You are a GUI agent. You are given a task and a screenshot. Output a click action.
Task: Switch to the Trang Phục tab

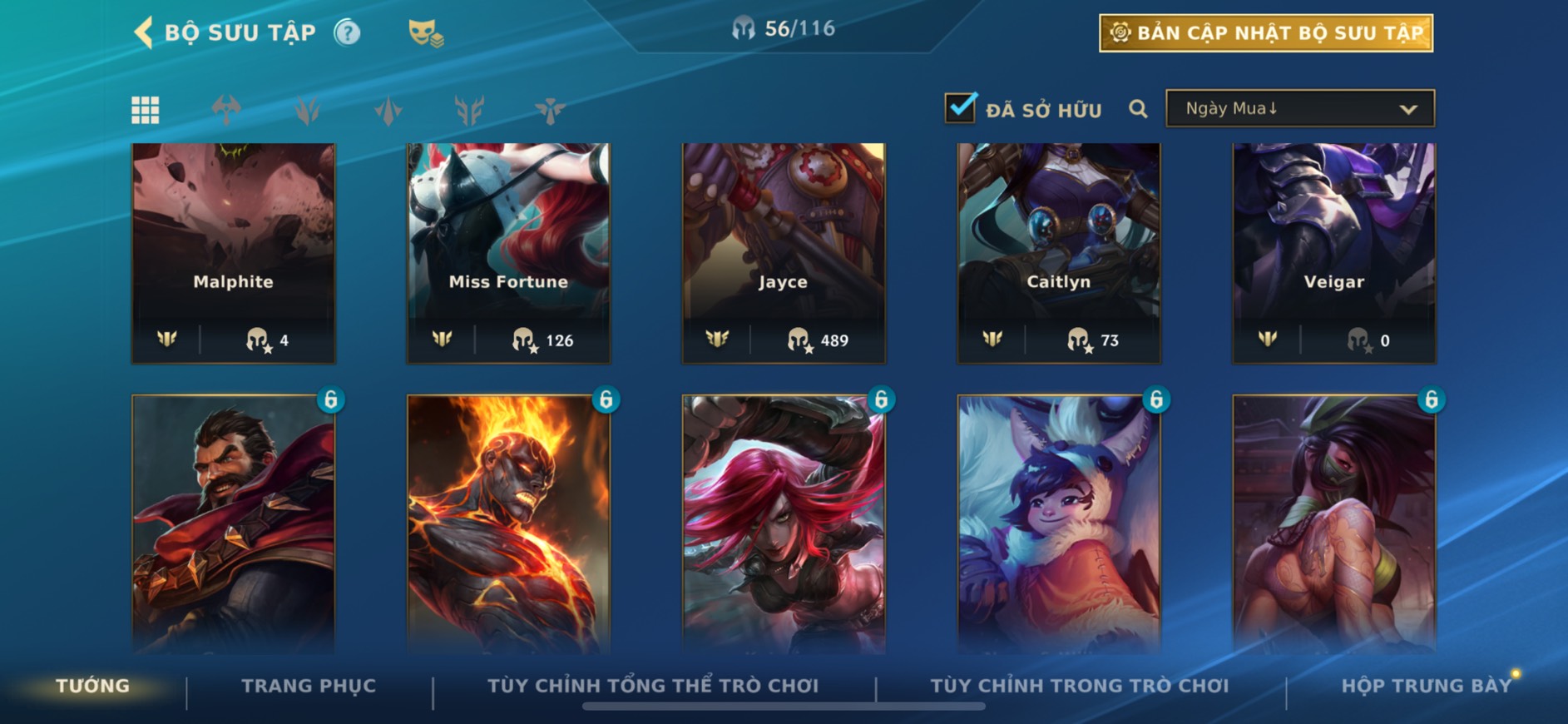coord(309,686)
